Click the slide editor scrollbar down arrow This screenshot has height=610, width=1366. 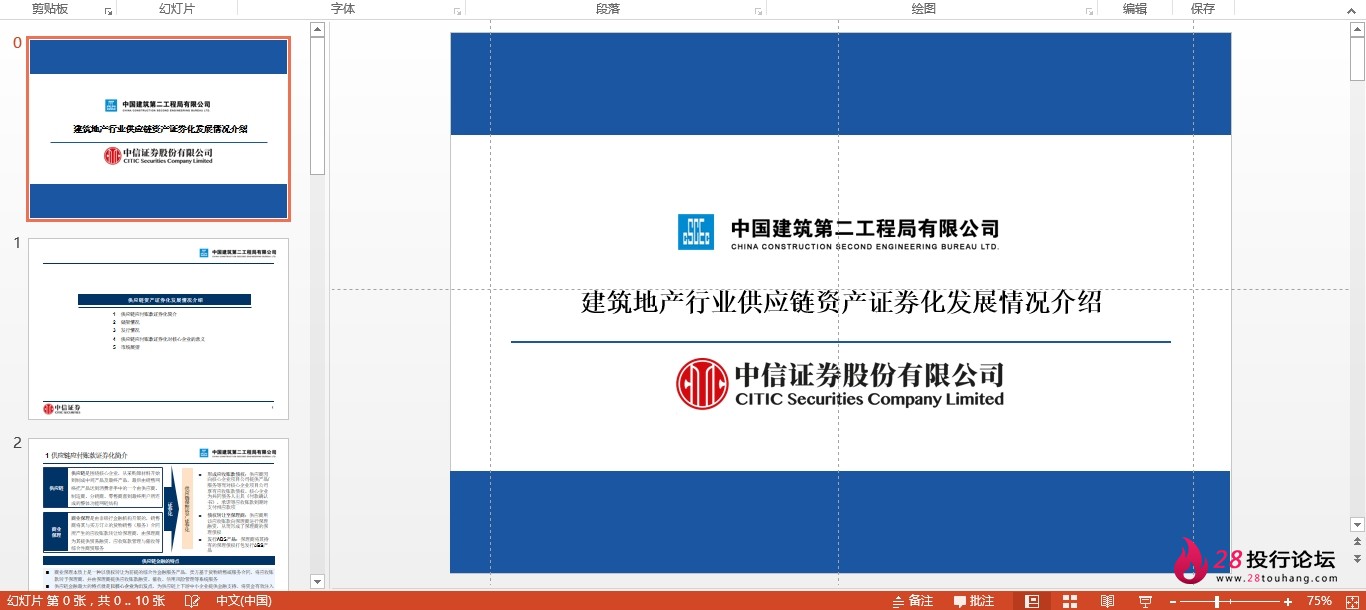tap(1357, 524)
